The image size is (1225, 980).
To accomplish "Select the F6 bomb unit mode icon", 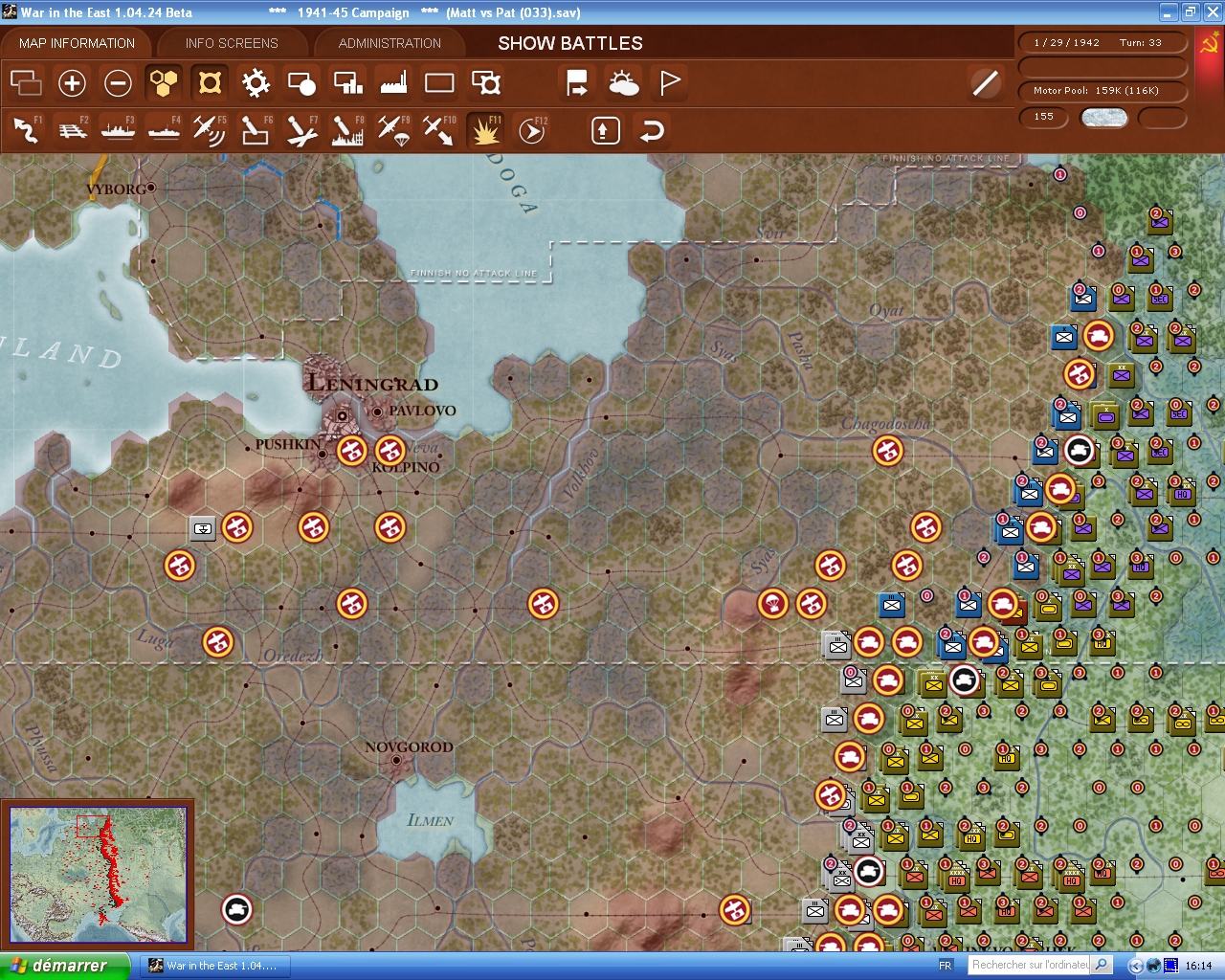I will click(x=256, y=130).
